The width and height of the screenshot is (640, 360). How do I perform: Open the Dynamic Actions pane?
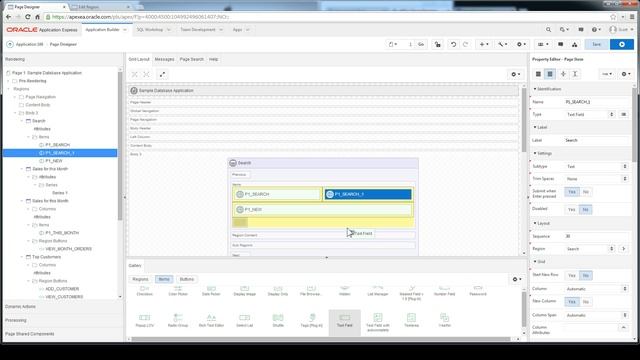tap(20, 307)
